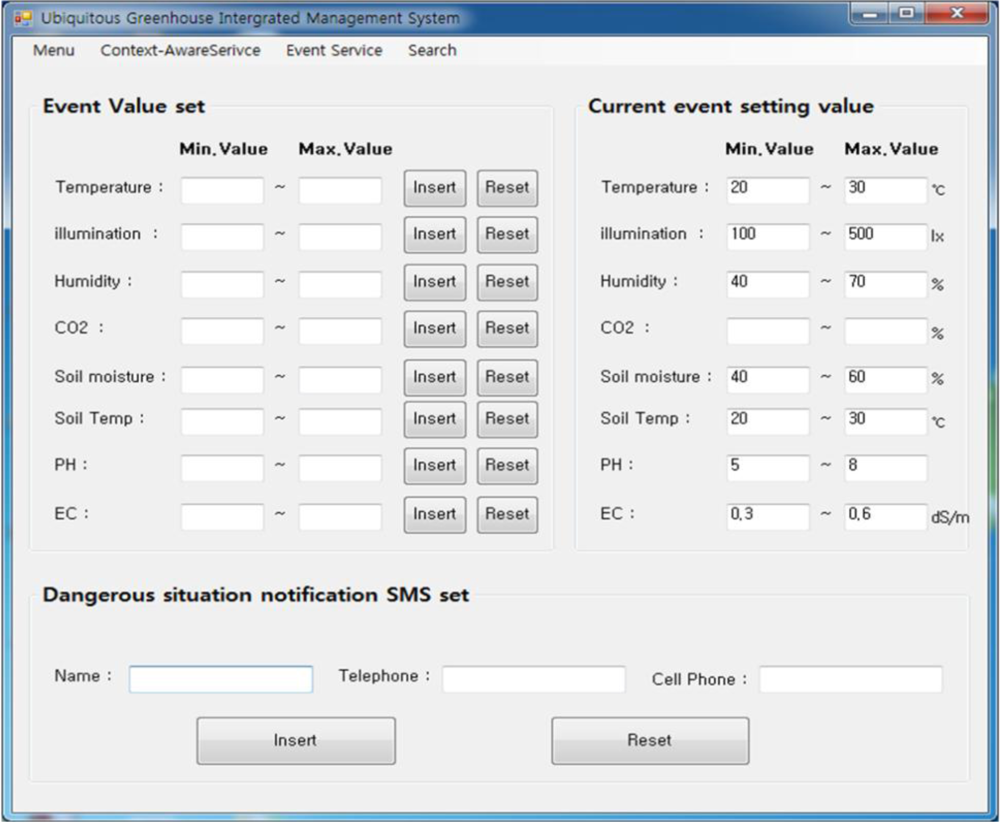Click the Telephone input field
Screen dimensions: 1000x822
[x=534, y=680]
